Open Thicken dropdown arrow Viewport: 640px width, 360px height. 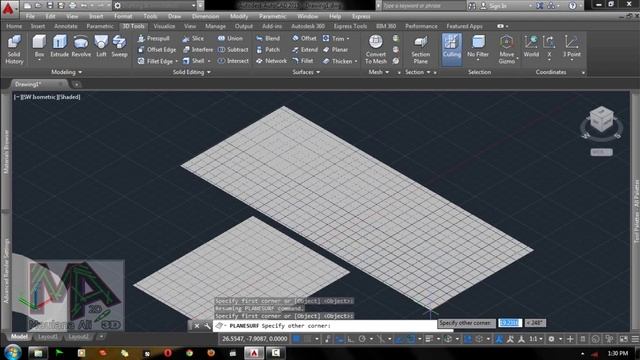pyautogui.click(x=356, y=62)
